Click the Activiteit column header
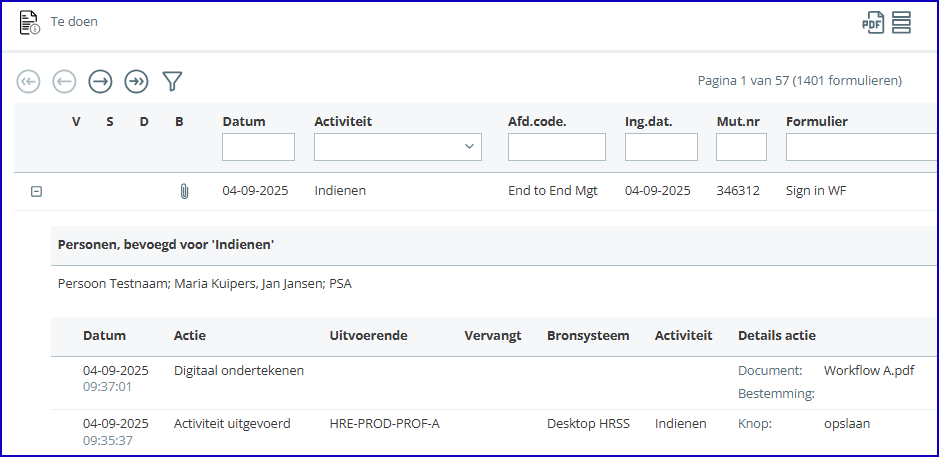This screenshot has width=939, height=457. tap(343, 122)
